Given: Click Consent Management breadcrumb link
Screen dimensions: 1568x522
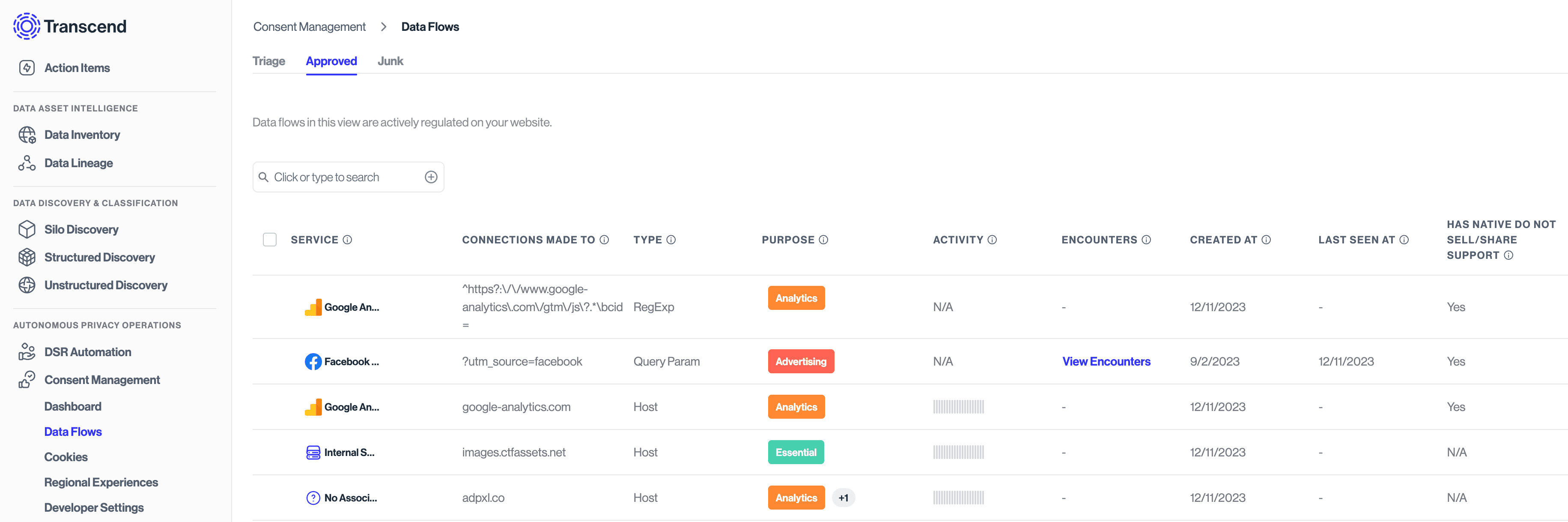Looking at the screenshot, I should click(x=309, y=27).
